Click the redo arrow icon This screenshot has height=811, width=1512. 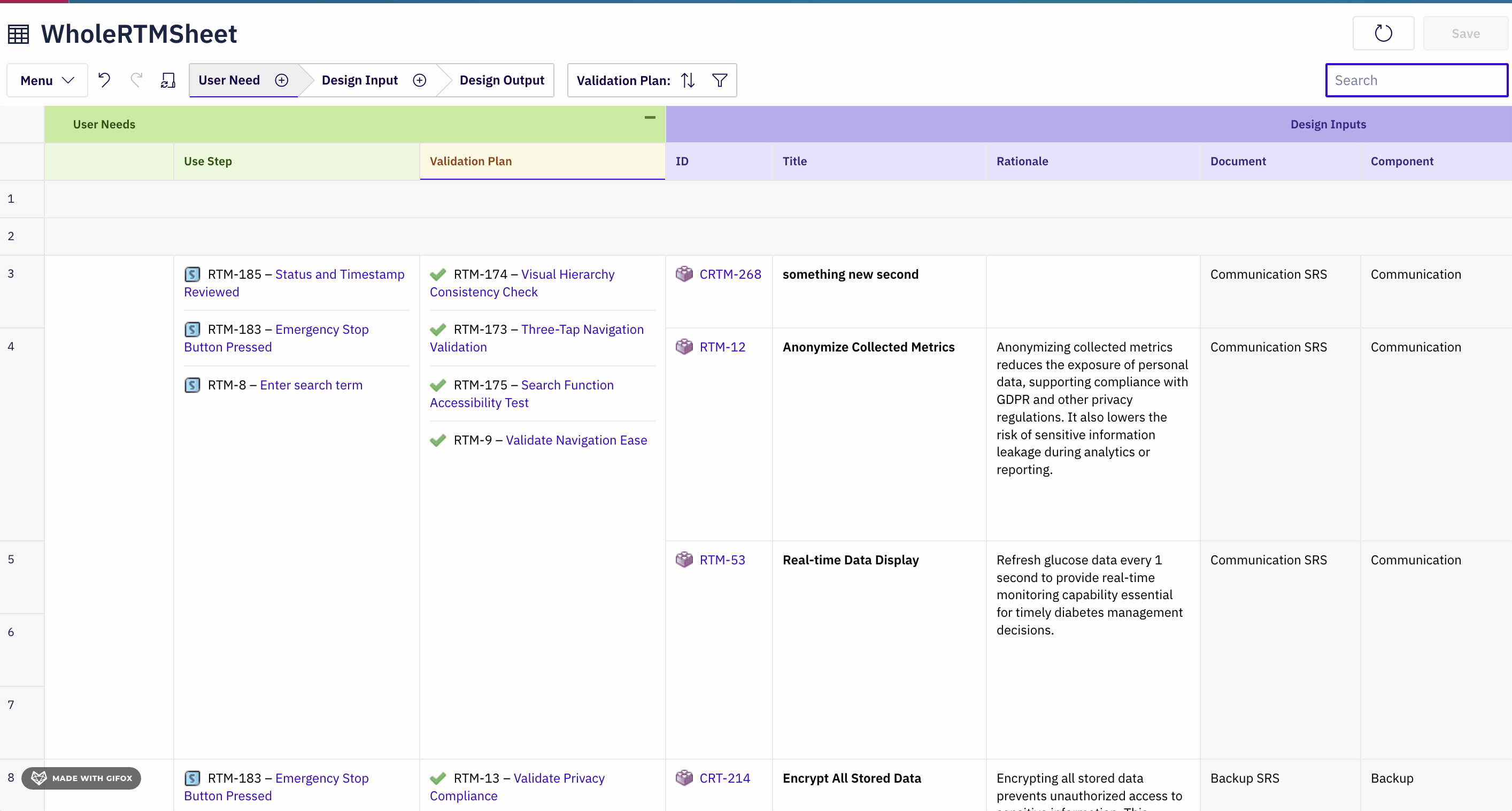click(x=136, y=80)
